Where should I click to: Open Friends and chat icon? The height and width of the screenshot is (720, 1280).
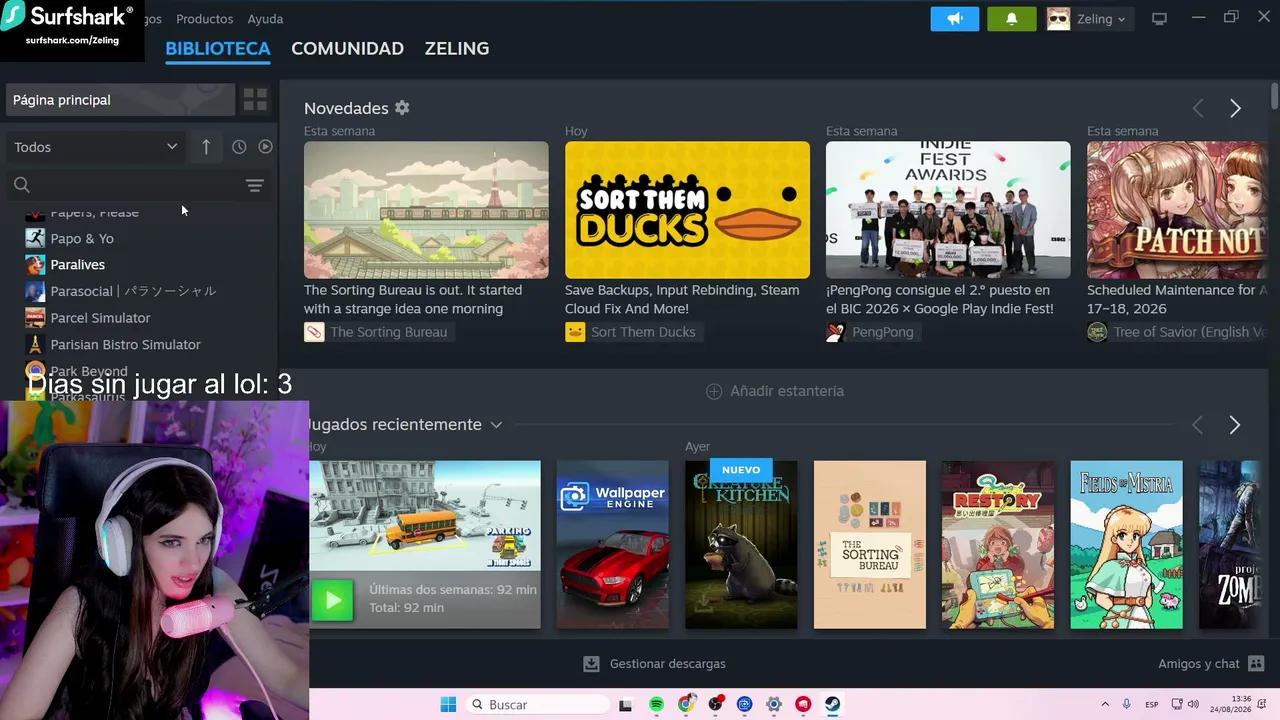pos(1256,664)
